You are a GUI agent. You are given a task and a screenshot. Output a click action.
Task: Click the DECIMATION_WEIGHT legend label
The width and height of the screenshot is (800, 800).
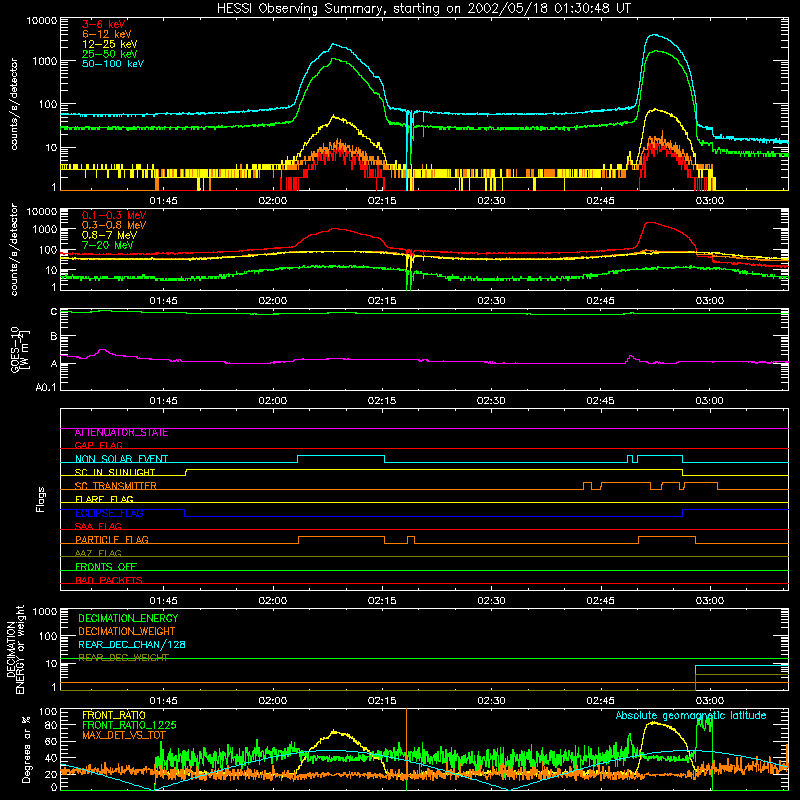[127, 631]
